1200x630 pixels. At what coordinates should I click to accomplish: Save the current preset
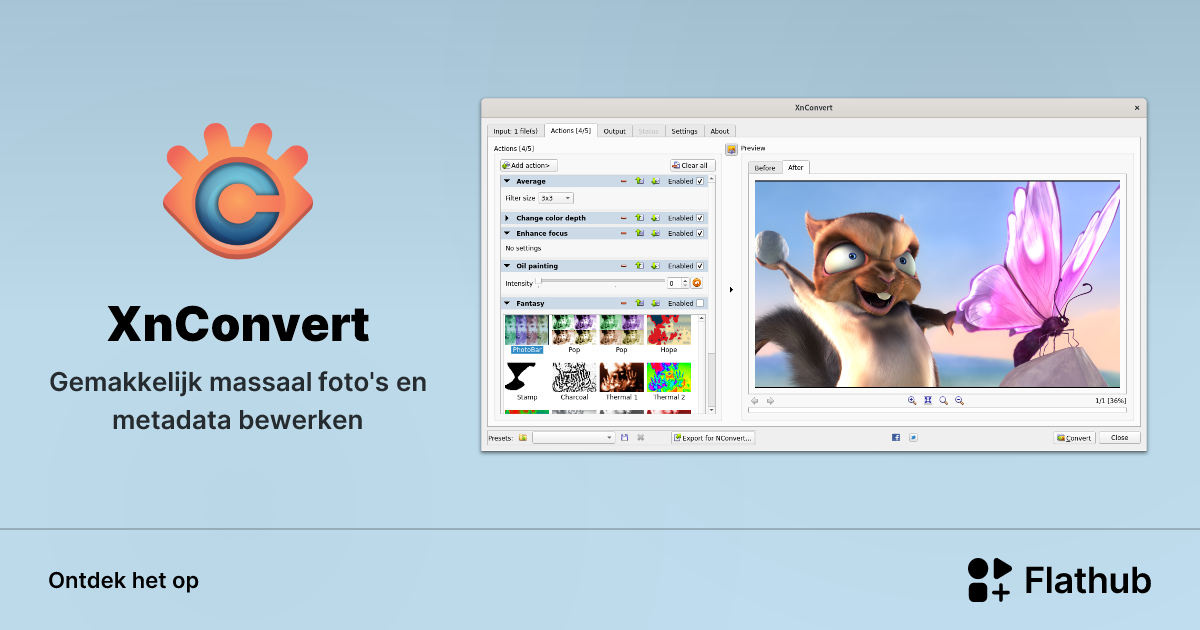623,437
